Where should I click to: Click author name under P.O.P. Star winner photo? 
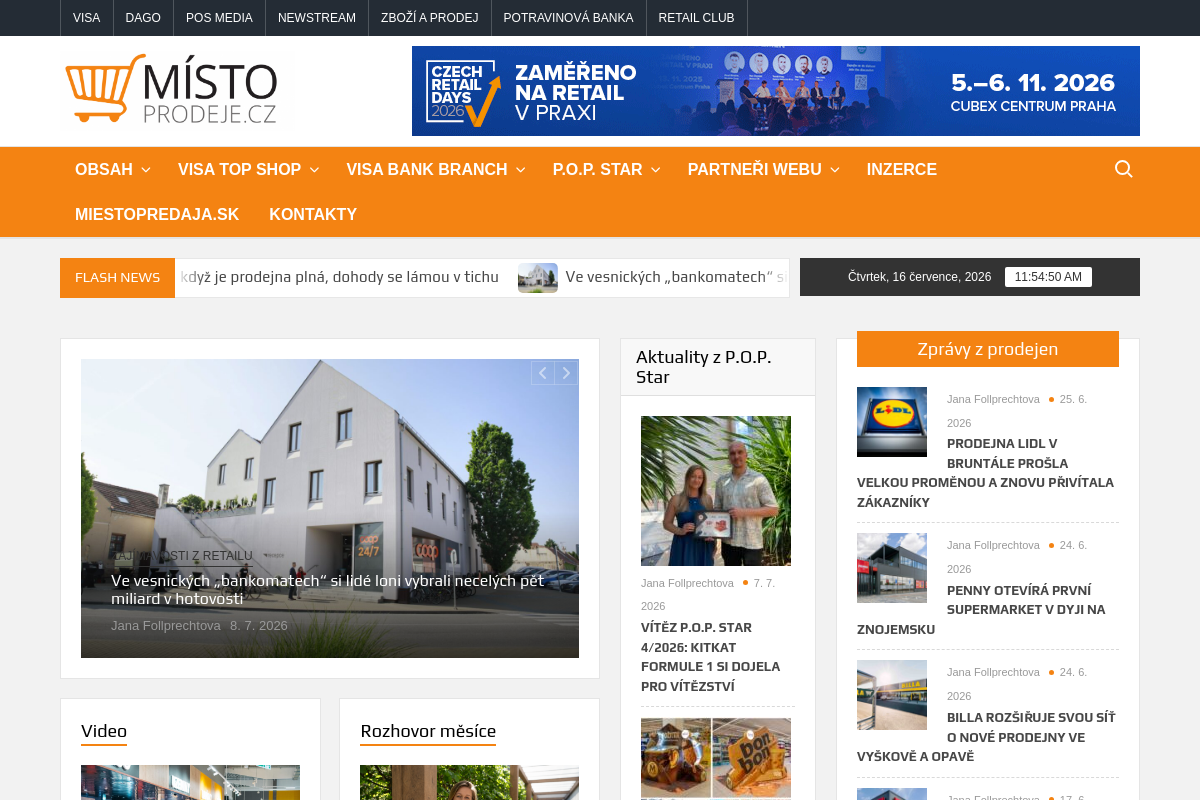687,583
